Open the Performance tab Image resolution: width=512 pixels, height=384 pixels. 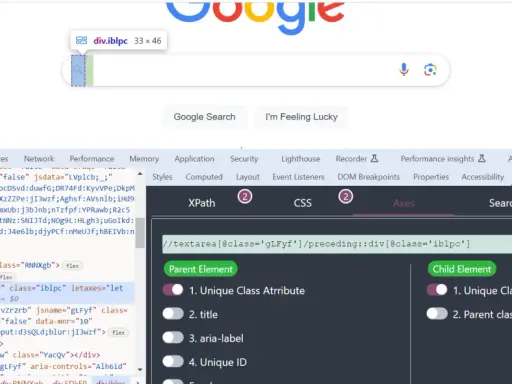tap(92, 159)
